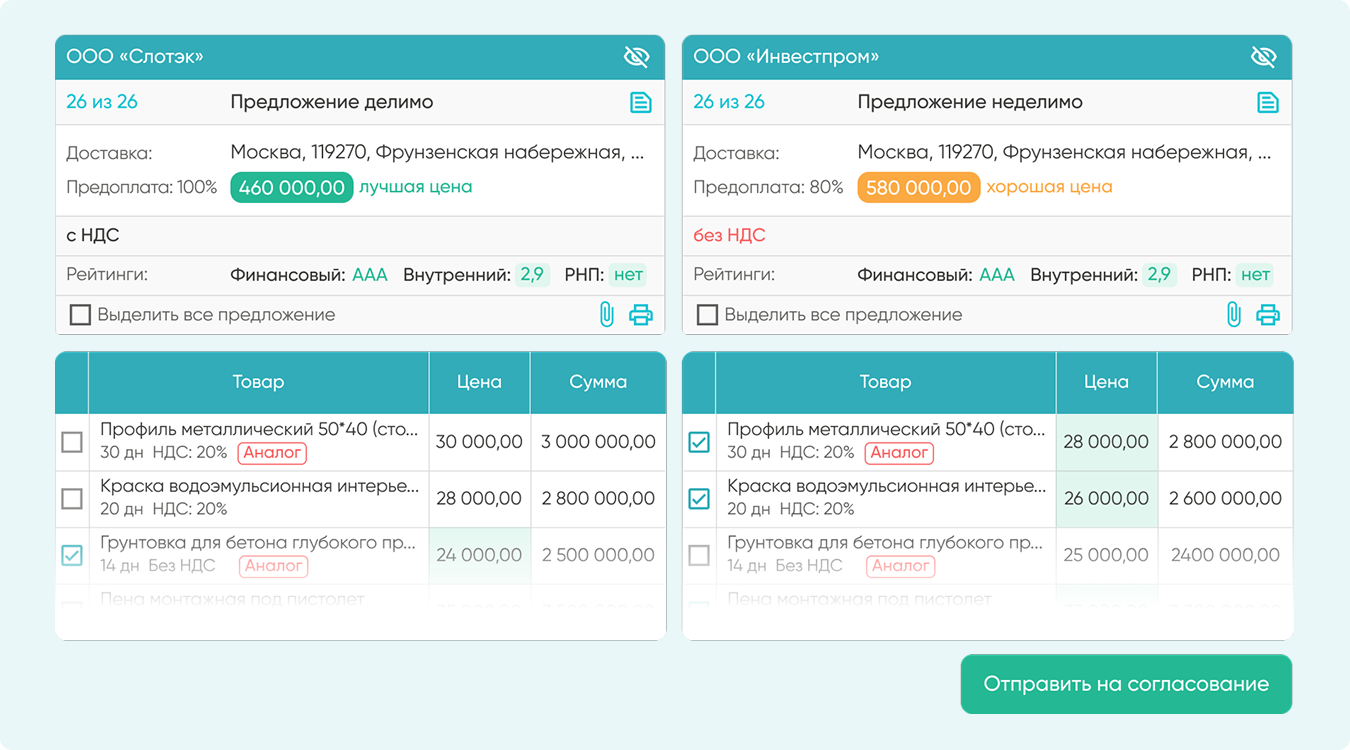Print the Инвестпром offer

point(1267,315)
